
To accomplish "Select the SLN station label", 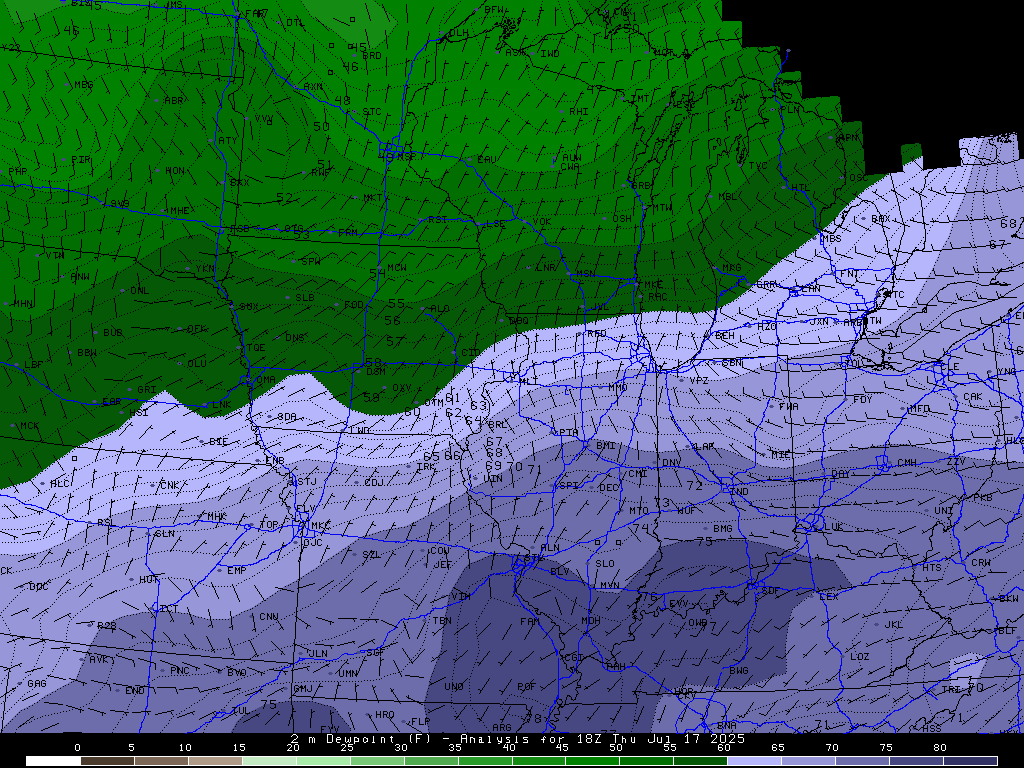I will [165, 534].
